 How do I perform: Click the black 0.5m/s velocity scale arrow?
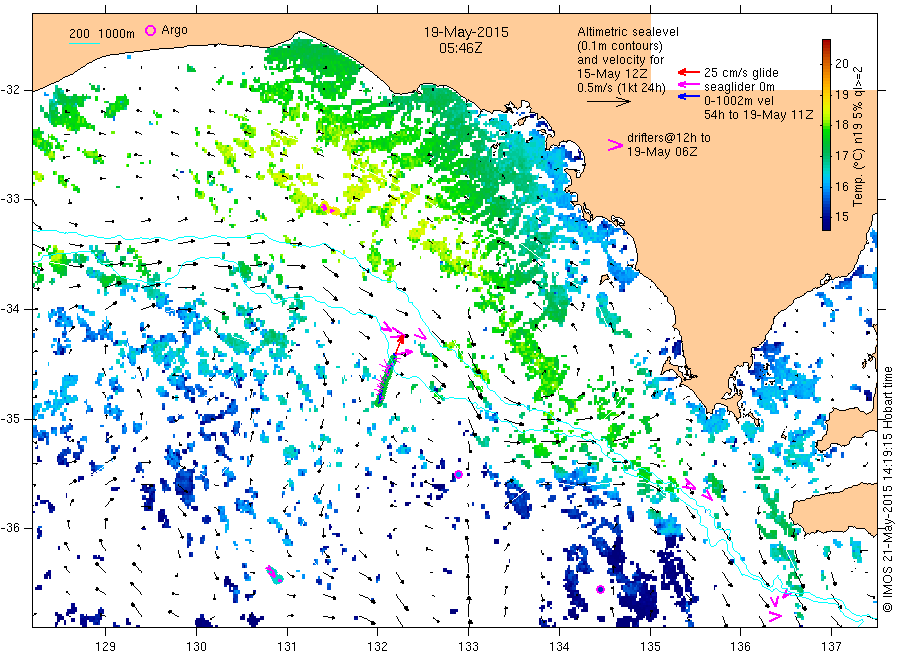point(608,102)
